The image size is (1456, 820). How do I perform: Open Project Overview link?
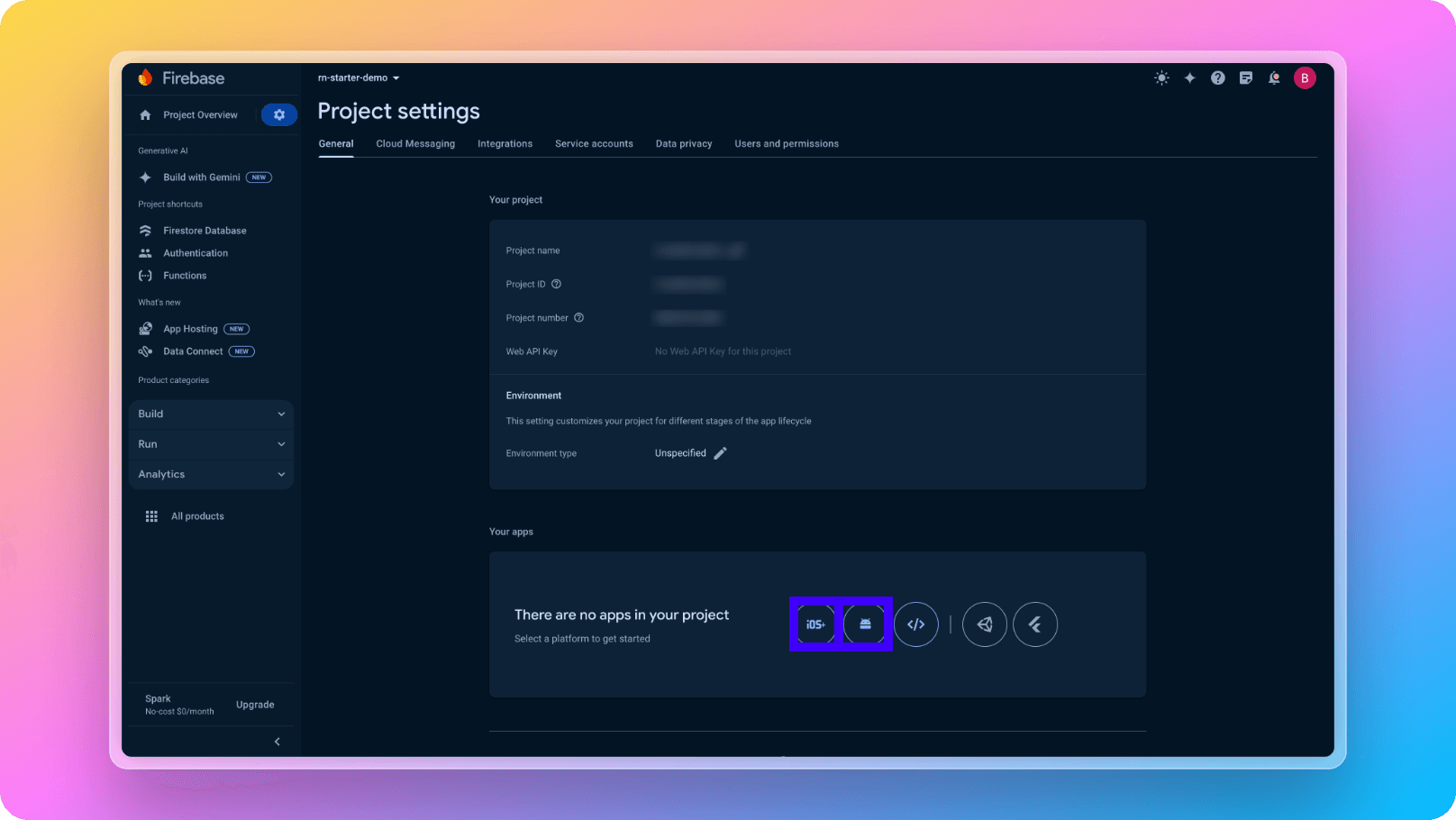200,115
